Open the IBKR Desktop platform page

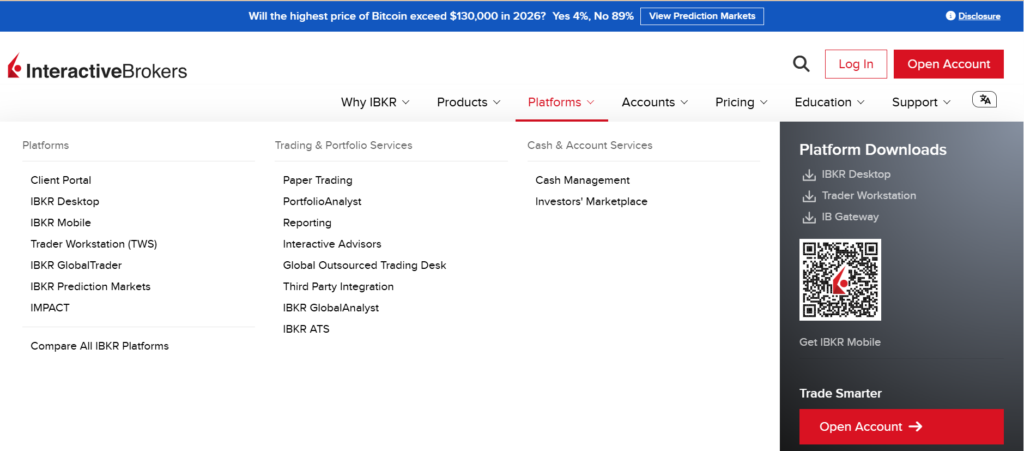tap(65, 202)
